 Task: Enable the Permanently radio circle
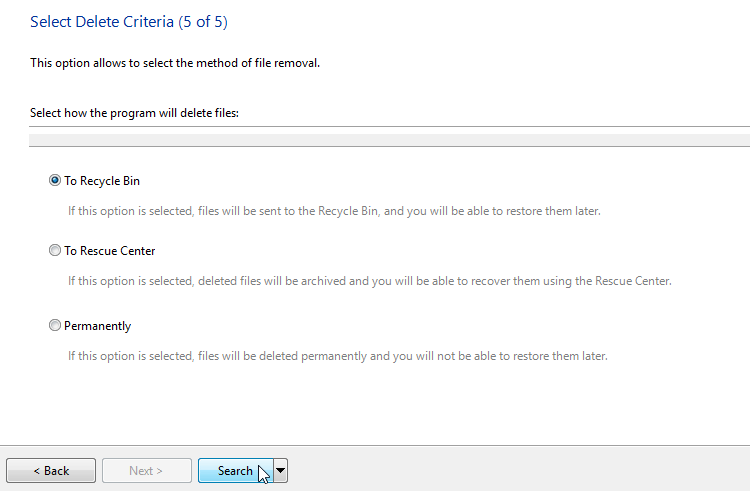(x=55, y=325)
